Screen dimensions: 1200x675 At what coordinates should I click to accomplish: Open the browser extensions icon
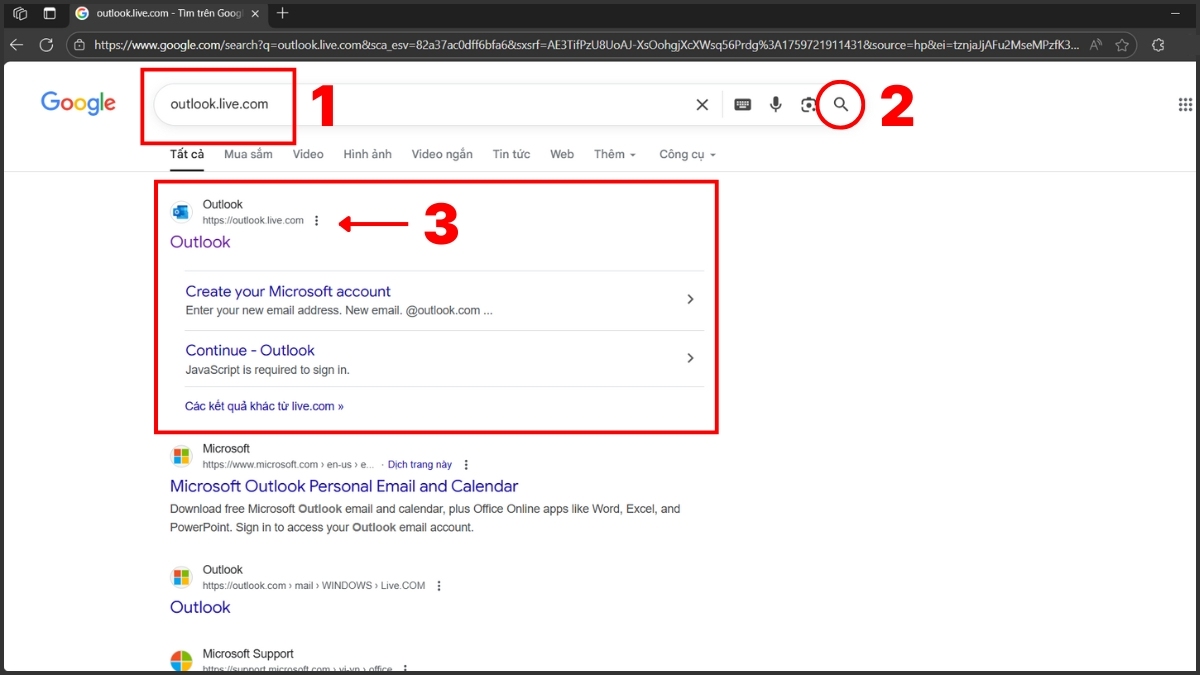[1158, 45]
